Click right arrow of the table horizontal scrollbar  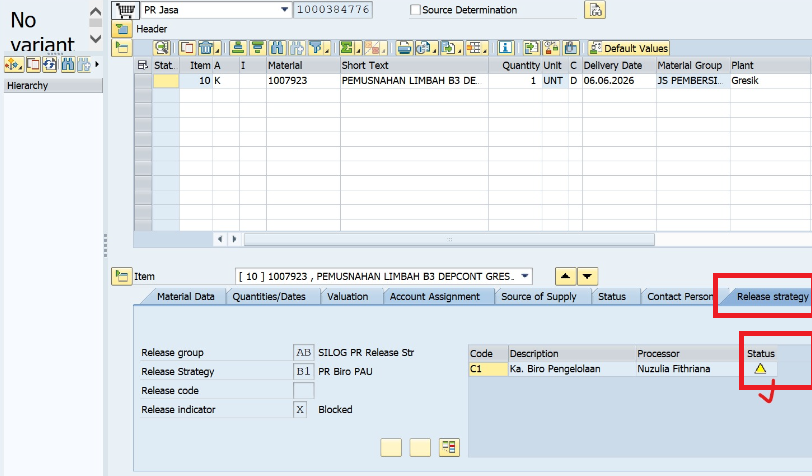point(234,239)
